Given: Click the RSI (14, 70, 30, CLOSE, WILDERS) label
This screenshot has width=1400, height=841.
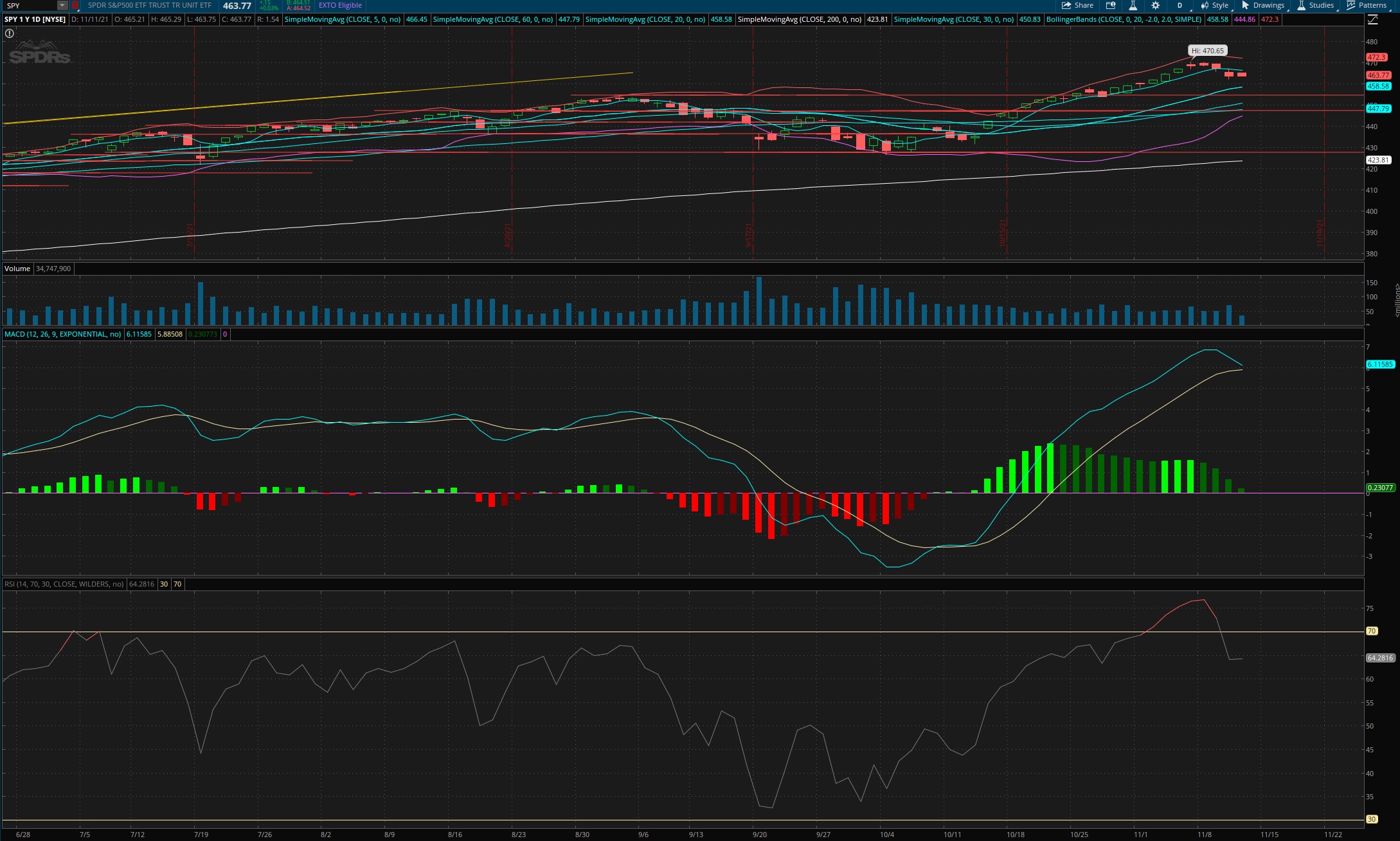Looking at the screenshot, I should pos(64,584).
